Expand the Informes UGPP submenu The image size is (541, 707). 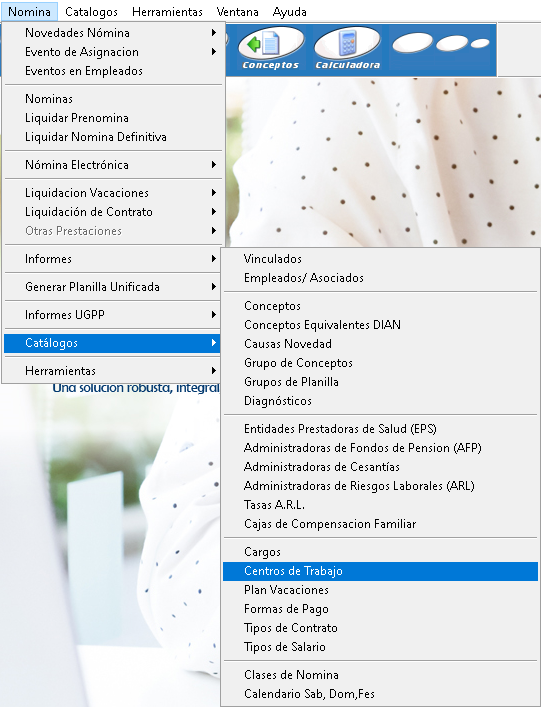coord(112,315)
